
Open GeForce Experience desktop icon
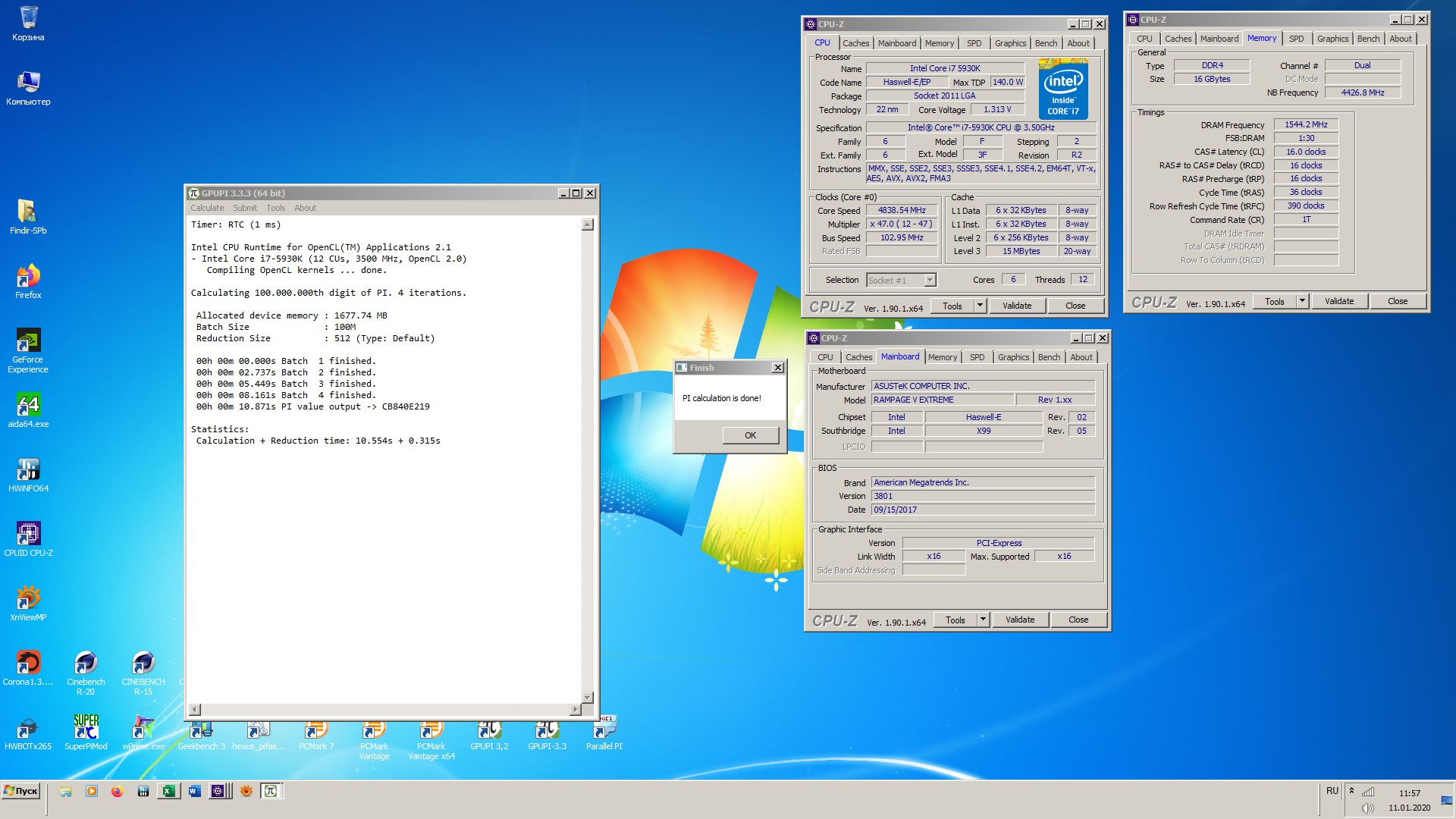28,350
